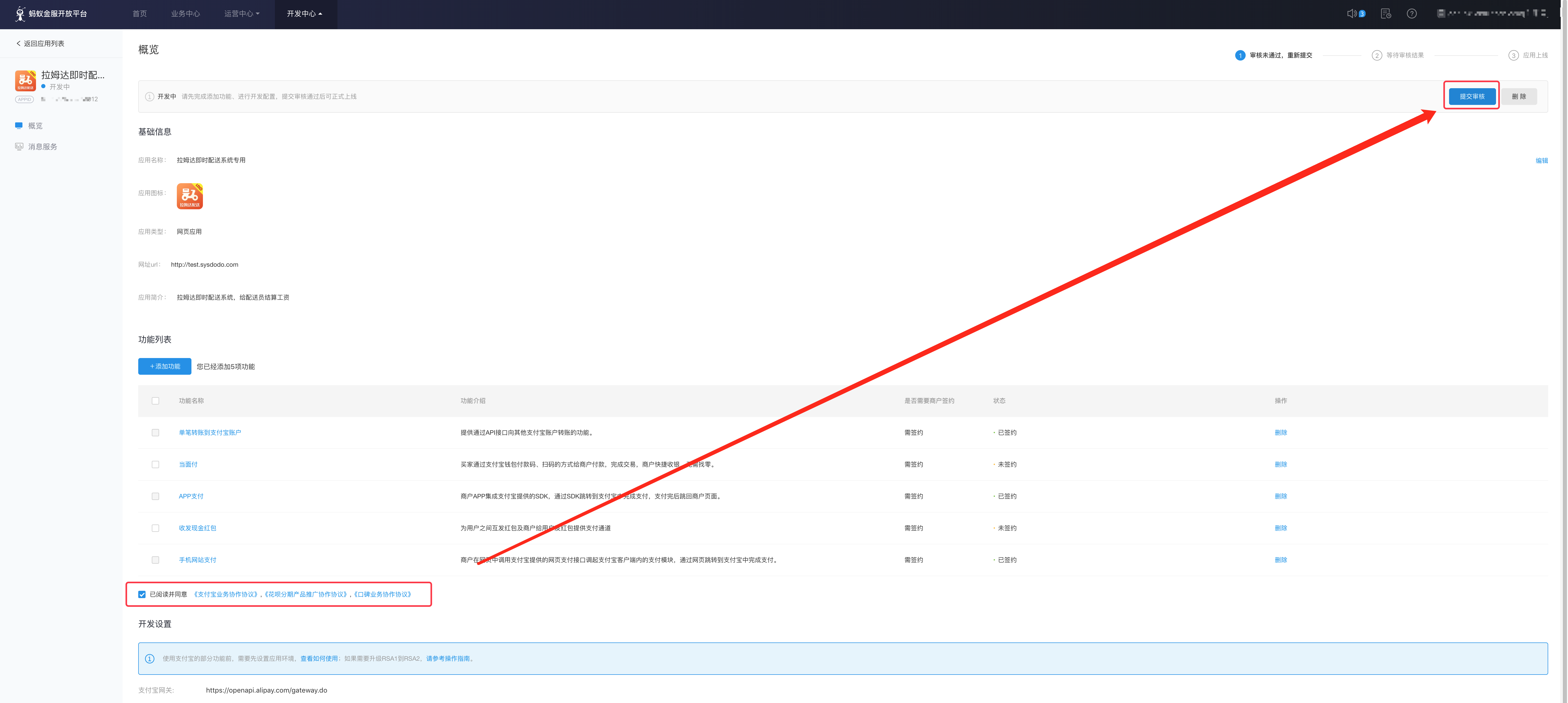
Task: Open the 单笔转账到支付宝账户 feature link
Action: tap(210, 432)
